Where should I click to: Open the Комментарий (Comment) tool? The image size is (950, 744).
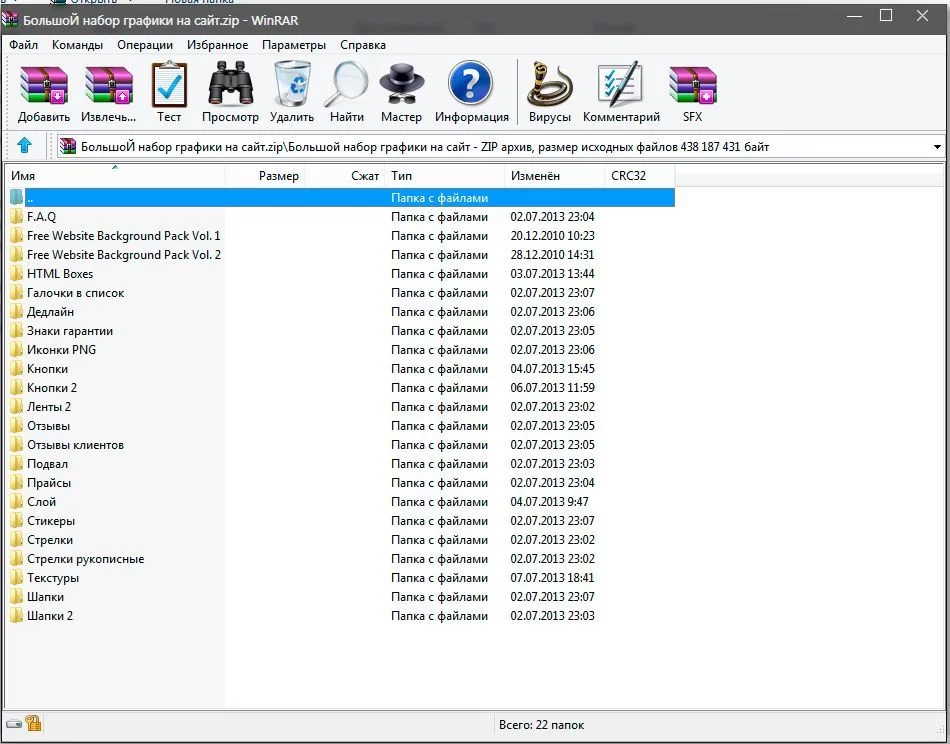pos(621,86)
